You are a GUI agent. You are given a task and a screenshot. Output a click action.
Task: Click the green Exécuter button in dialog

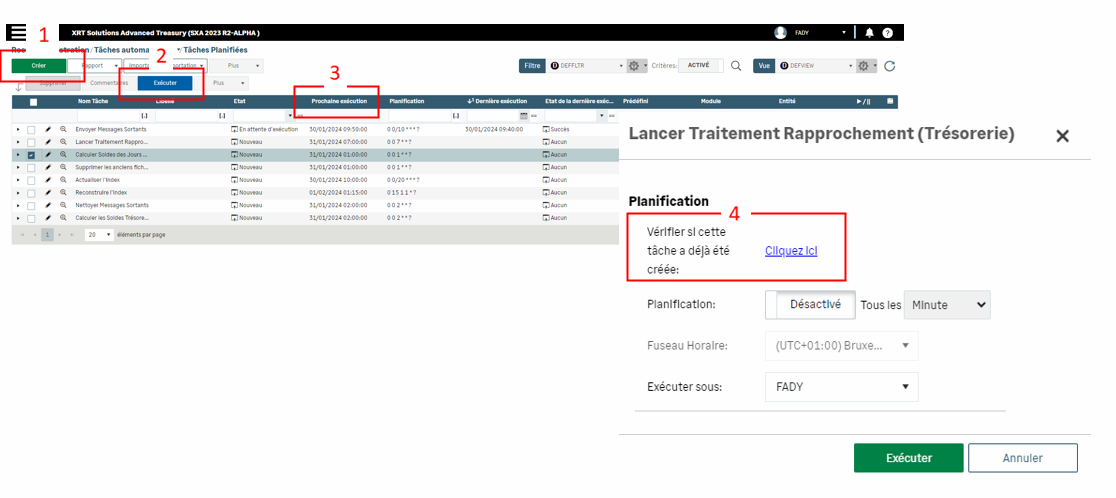[908, 458]
